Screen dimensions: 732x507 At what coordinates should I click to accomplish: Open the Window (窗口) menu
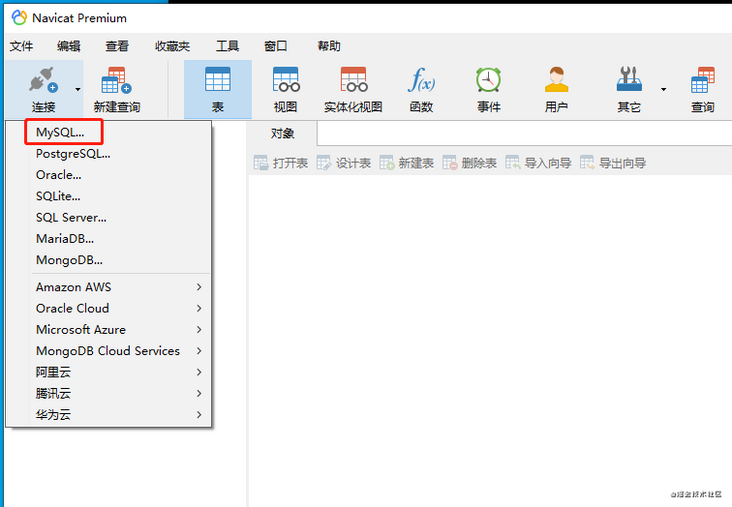[x=275, y=46]
